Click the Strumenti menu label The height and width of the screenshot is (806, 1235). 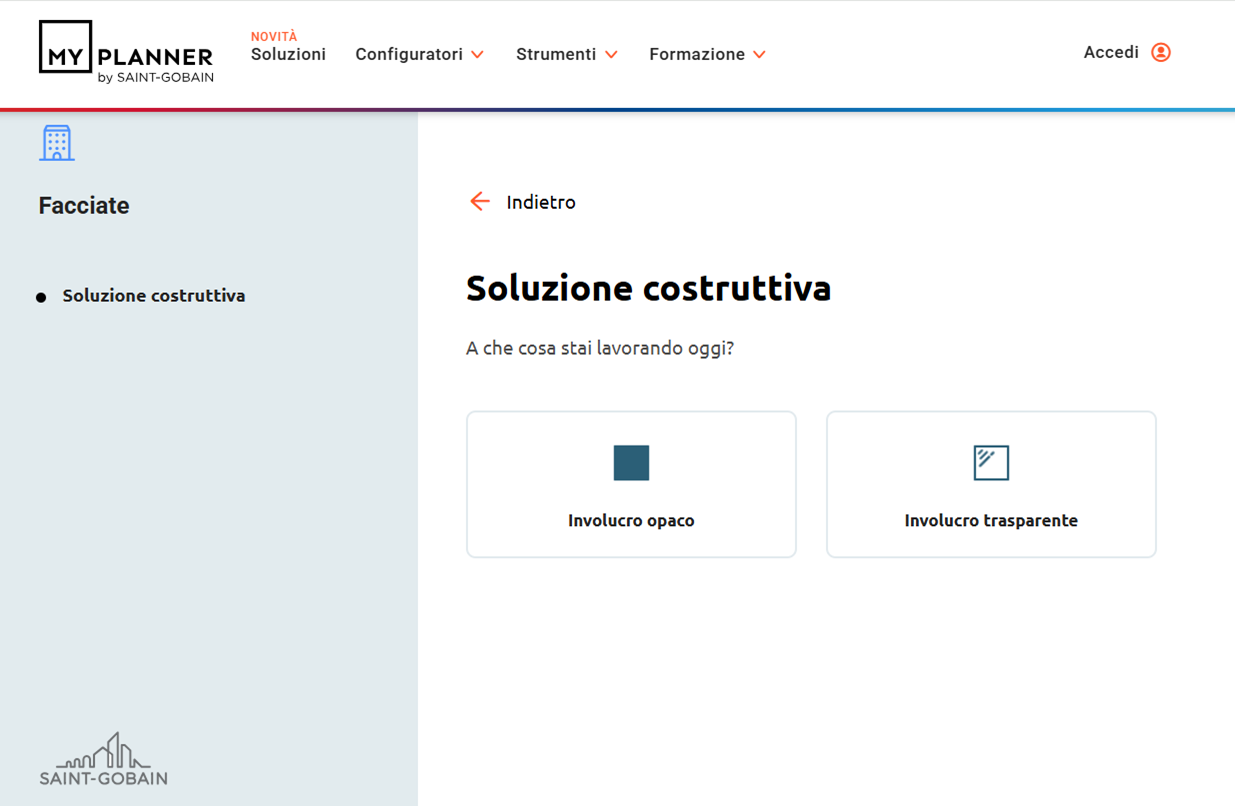pos(556,54)
